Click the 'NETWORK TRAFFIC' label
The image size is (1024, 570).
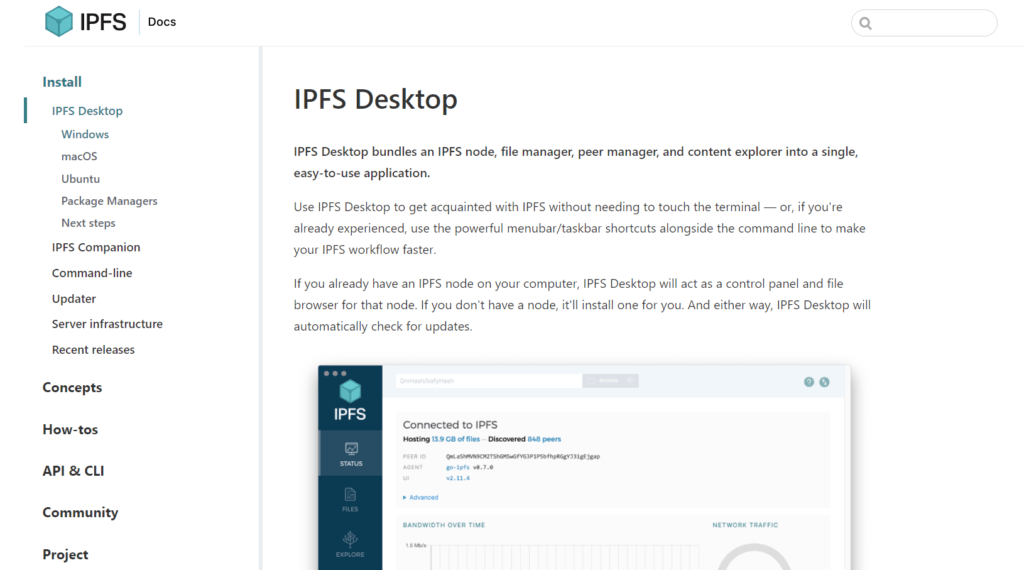click(x=745, y=525)
